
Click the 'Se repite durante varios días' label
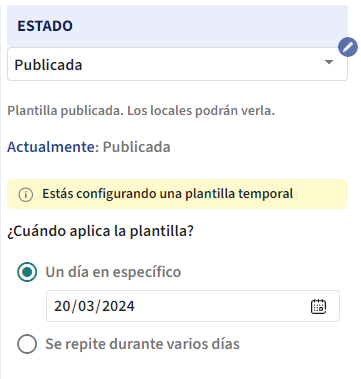point(143,344)
